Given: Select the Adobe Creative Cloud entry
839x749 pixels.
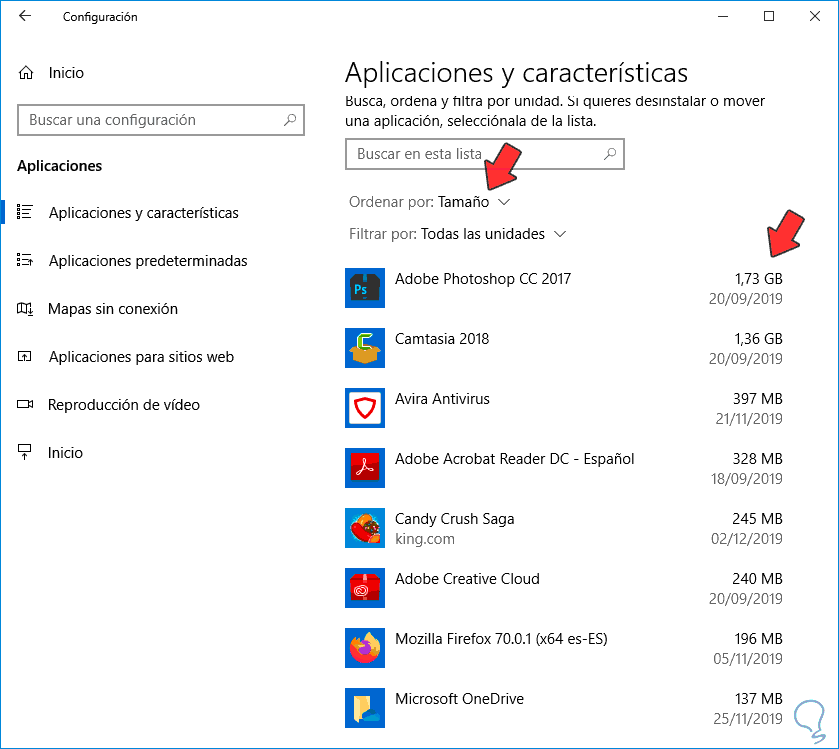Looking at the screenshot, I should 564,587.
